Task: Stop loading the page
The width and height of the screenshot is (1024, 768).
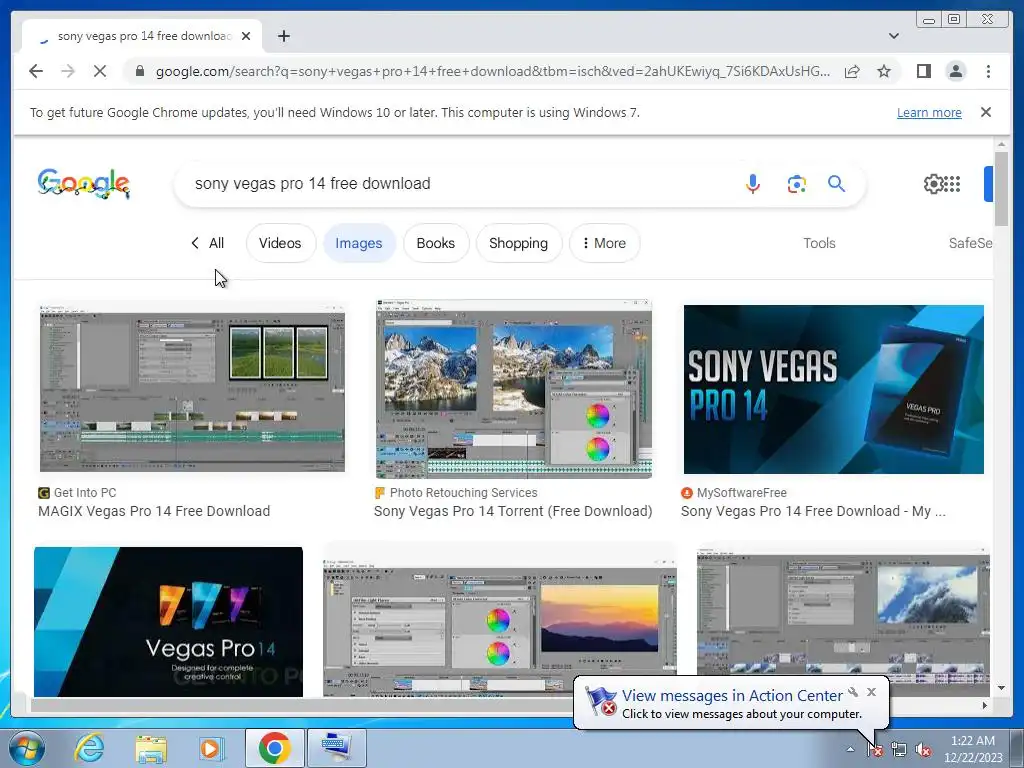Action: coord(100,71)
